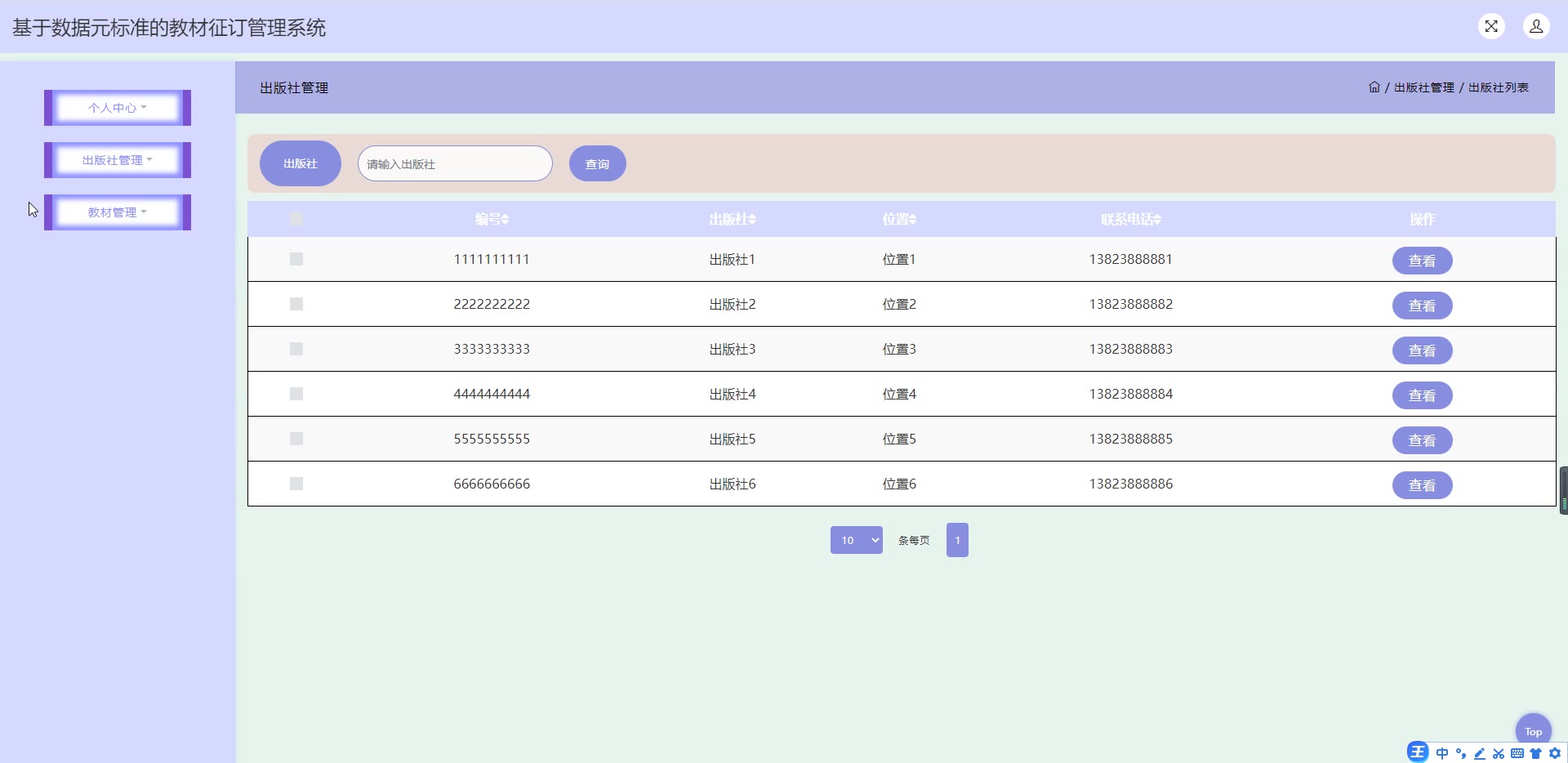This screenshot has height=763, width=1568.
Task: Expand the 个人中心 sidebar menu
Action: [118, 108]
